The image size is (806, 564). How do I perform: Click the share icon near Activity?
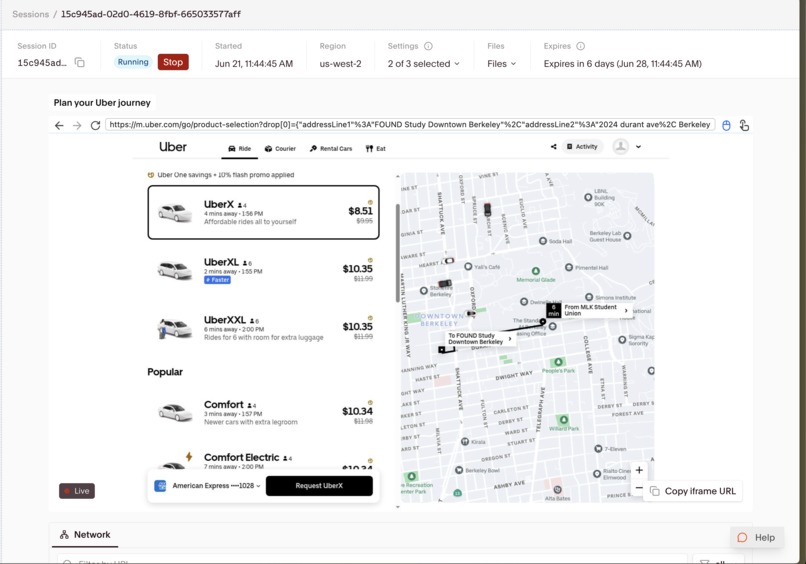point(554,147)
